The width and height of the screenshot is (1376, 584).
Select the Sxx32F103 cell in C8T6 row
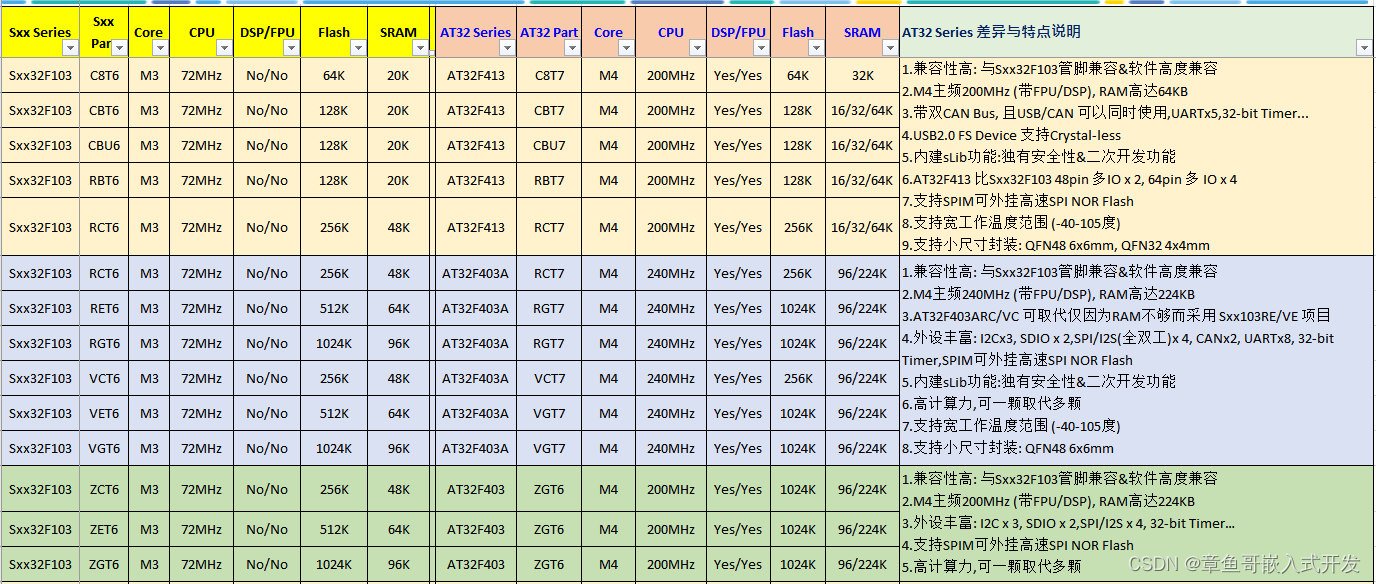click(40, 75)
